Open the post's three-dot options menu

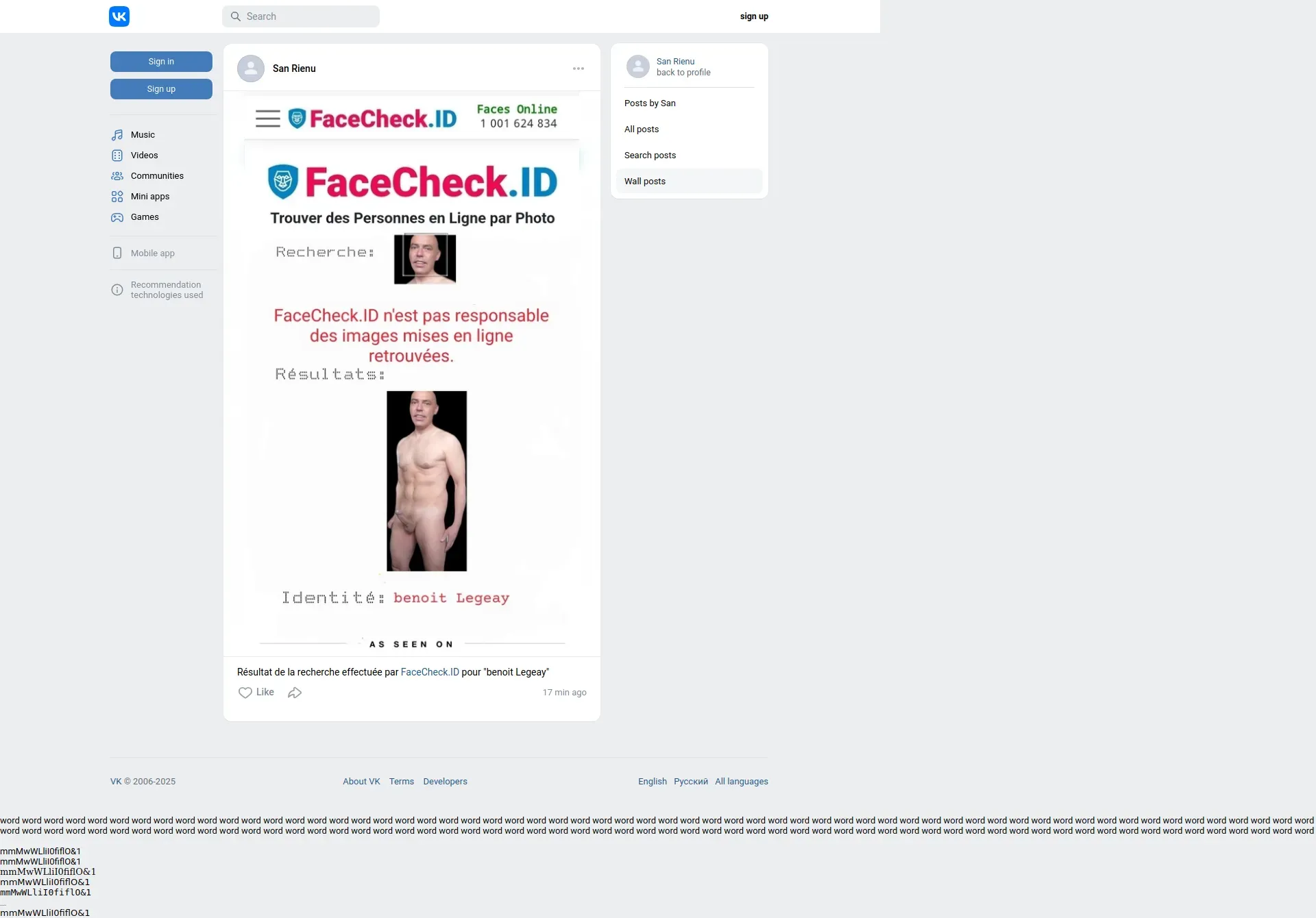pos(578,69)
